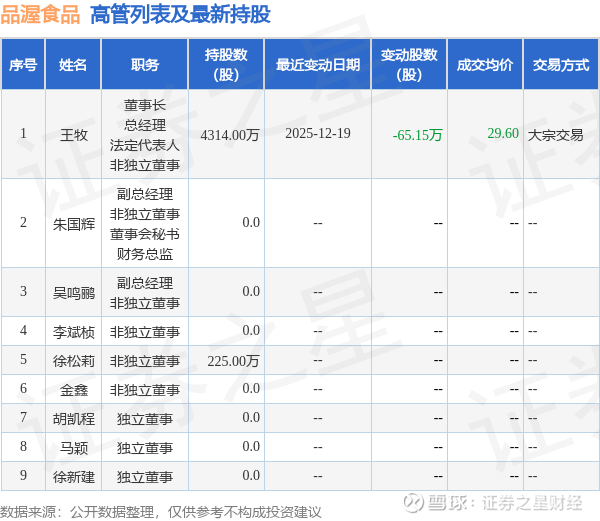Click the 证券之星财经 source label
Screen dimensions: 600x521
tap(532, 503)
